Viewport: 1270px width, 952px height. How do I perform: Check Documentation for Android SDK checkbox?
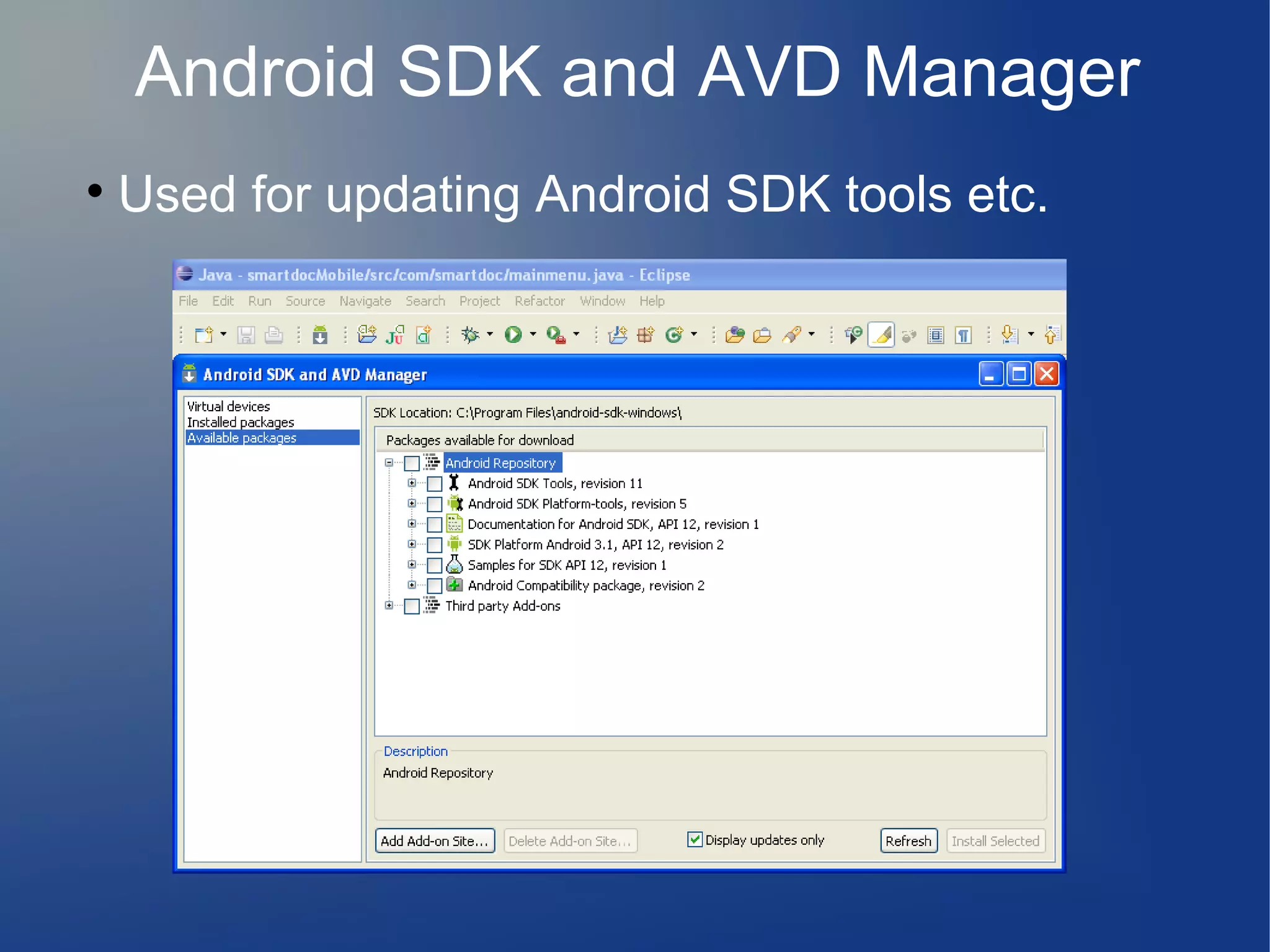point(435,525)
